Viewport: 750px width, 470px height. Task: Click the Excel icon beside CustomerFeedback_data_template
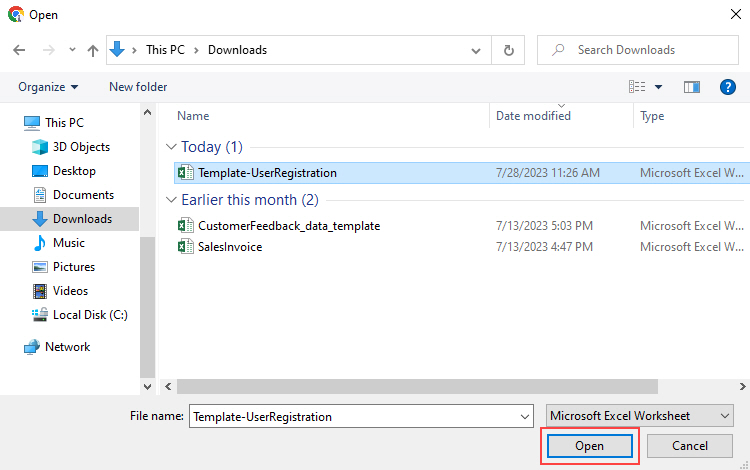tap(186, 226)
